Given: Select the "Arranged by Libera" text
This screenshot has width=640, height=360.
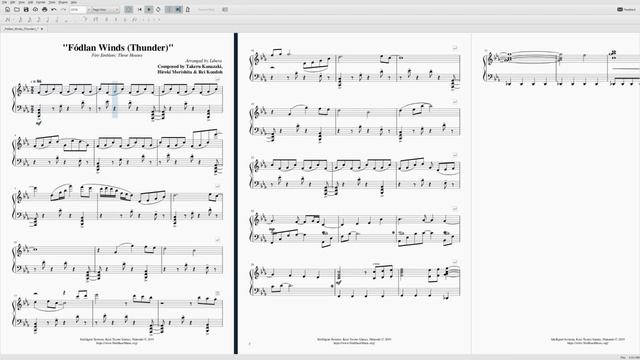Looking at the screenshot, I should click(x=203, y=61).
